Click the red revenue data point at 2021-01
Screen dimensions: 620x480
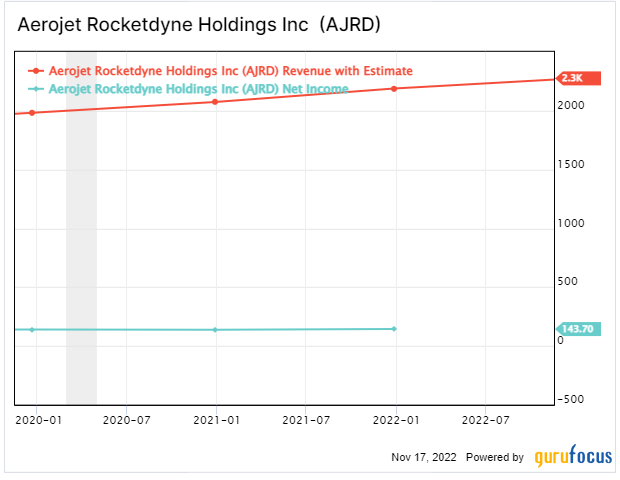pyautogui.click(x=215, y=102)
